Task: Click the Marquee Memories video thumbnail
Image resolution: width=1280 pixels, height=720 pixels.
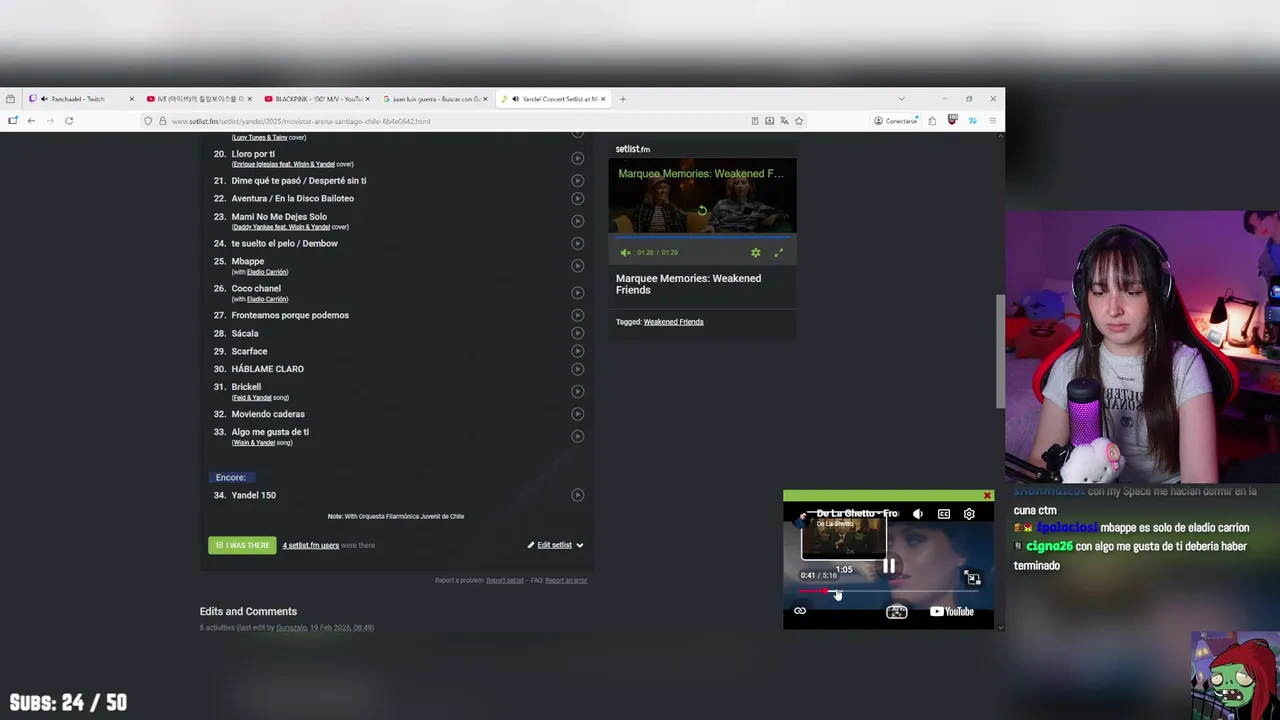Action: [702, 197]
